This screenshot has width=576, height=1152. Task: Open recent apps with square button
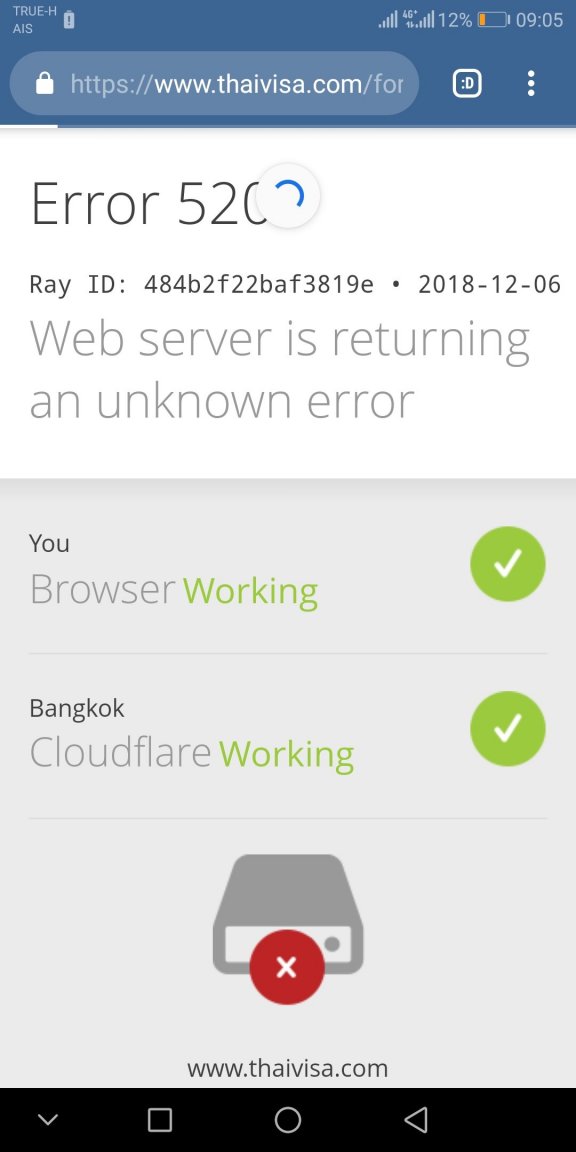click(159, 1120)
